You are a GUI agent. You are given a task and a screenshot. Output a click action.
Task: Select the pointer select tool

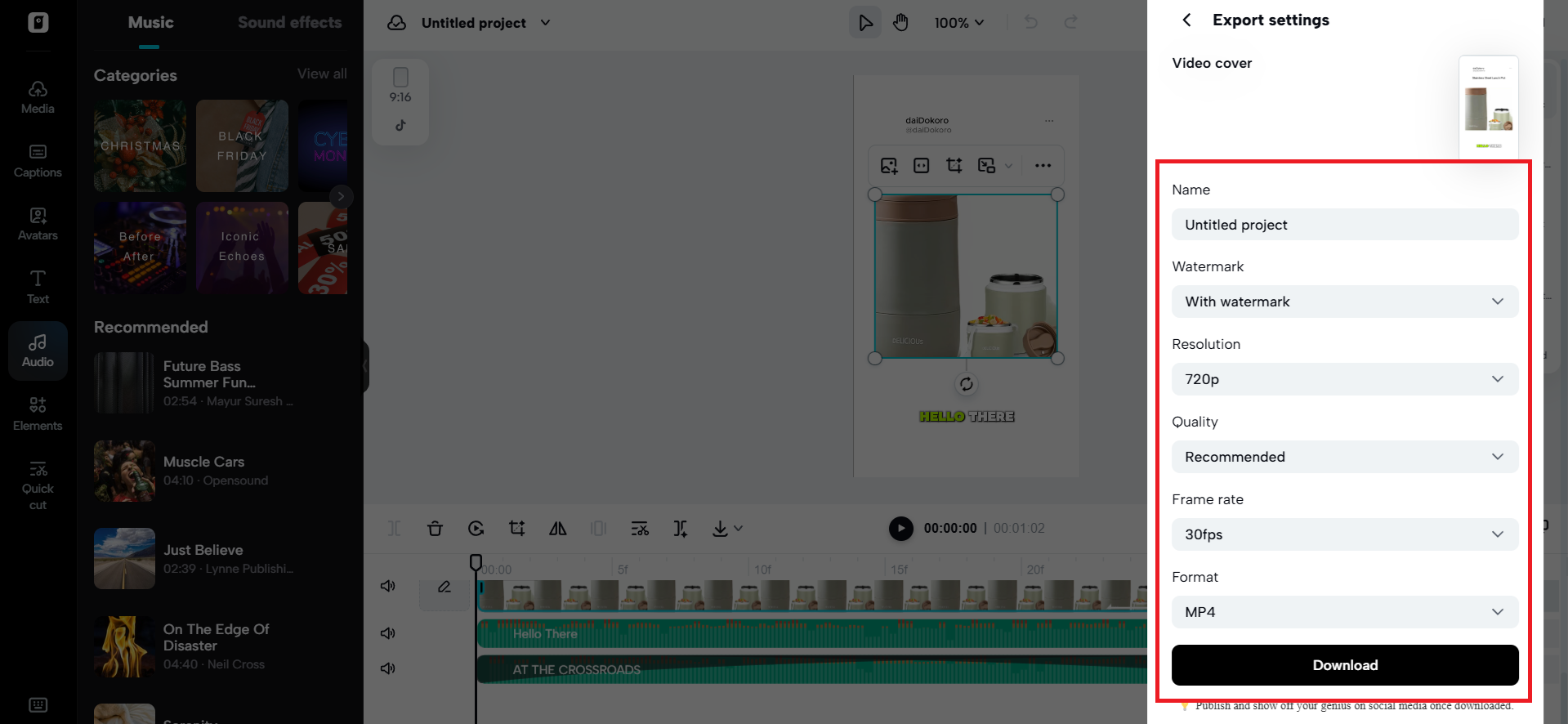point(865,23)
